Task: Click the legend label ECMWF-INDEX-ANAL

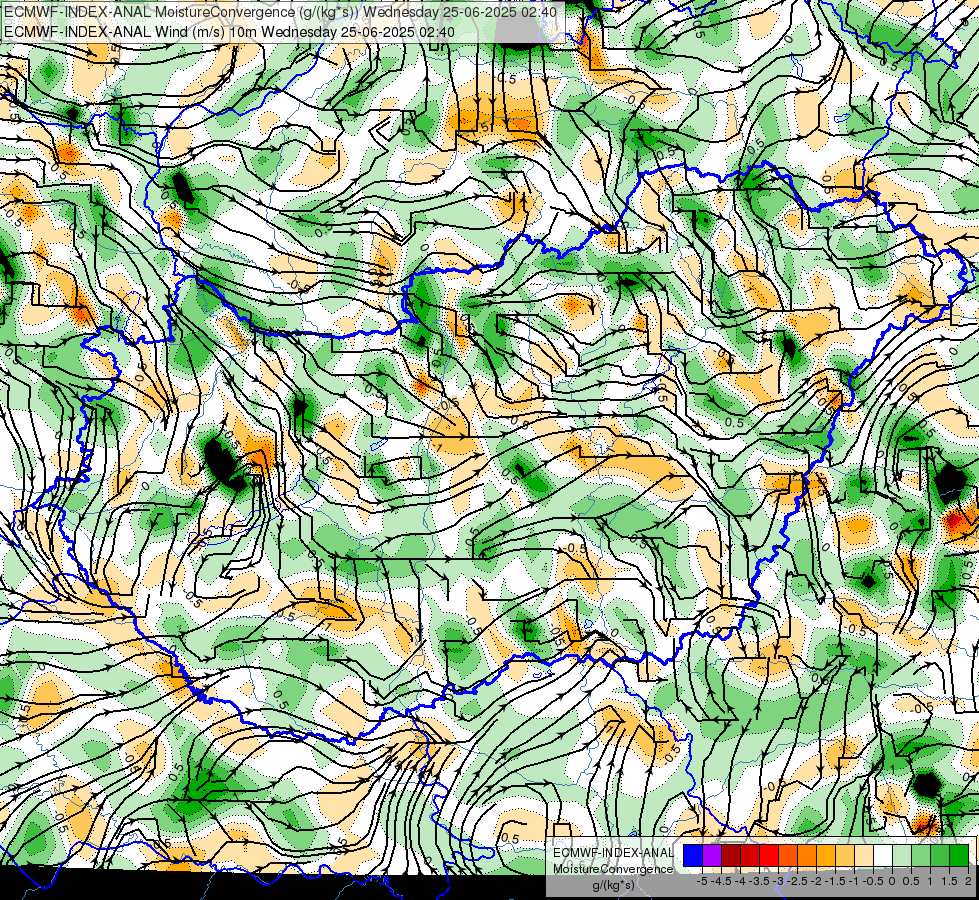Action: 613,853
